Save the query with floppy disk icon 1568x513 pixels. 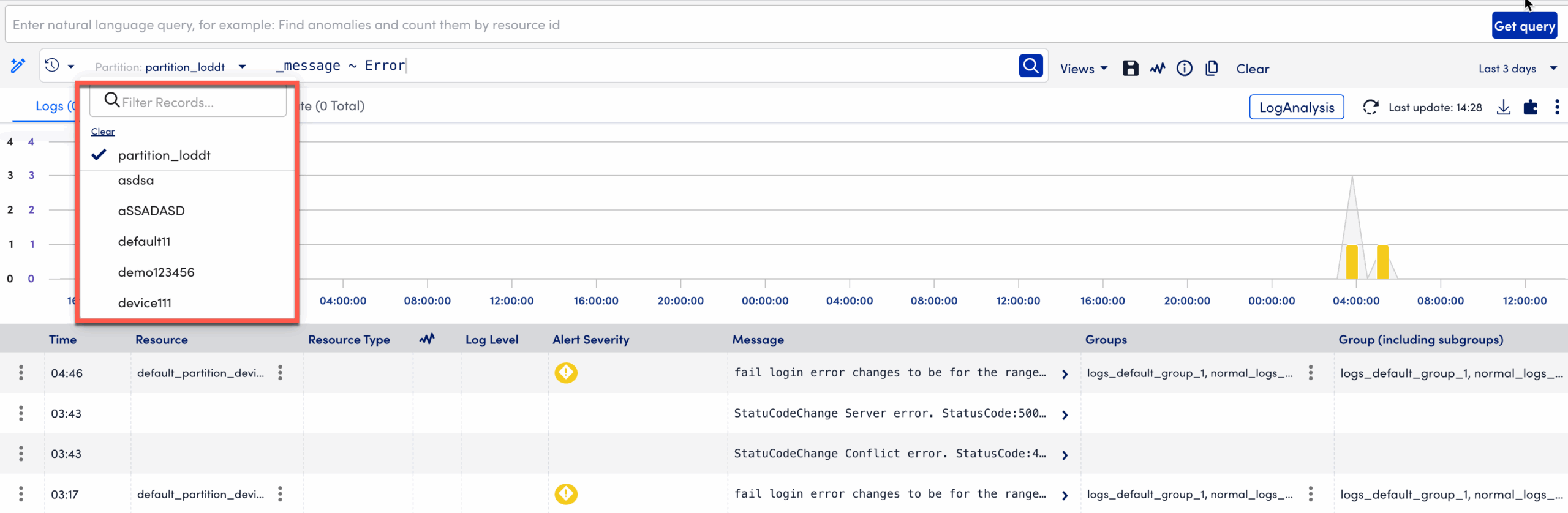tap(1131, 69)
